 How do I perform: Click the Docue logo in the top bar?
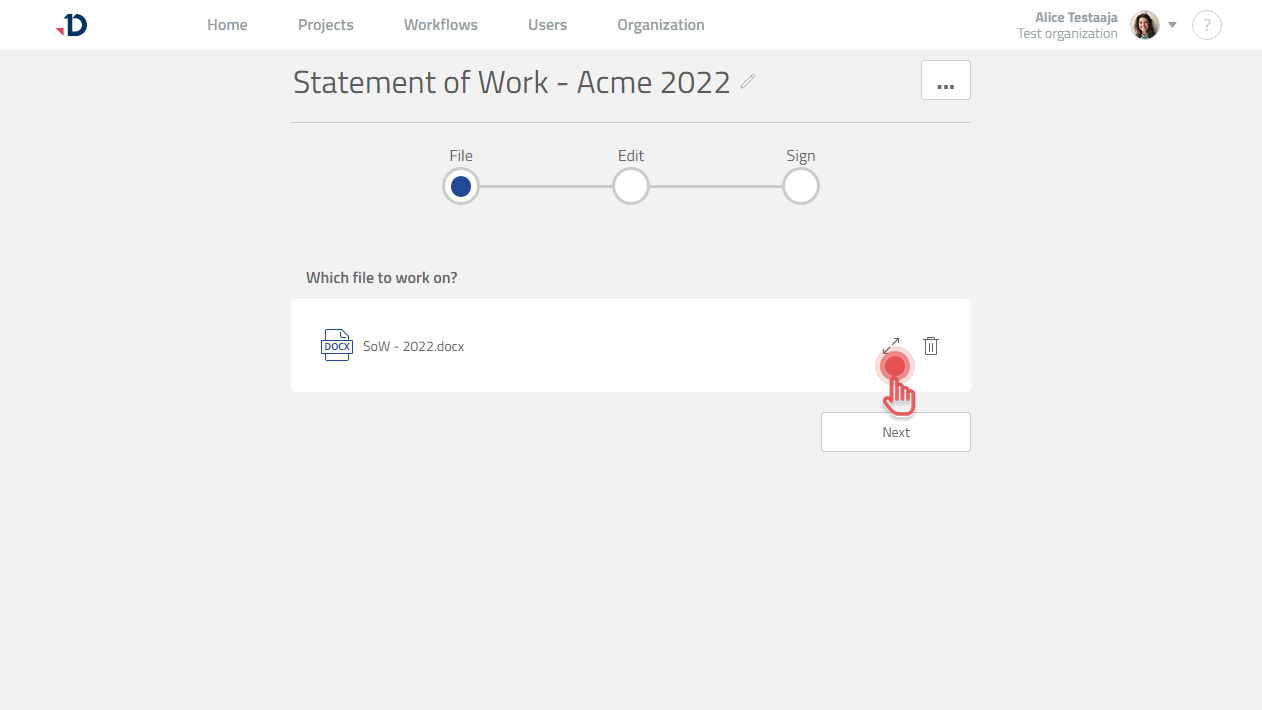[71, 24]
